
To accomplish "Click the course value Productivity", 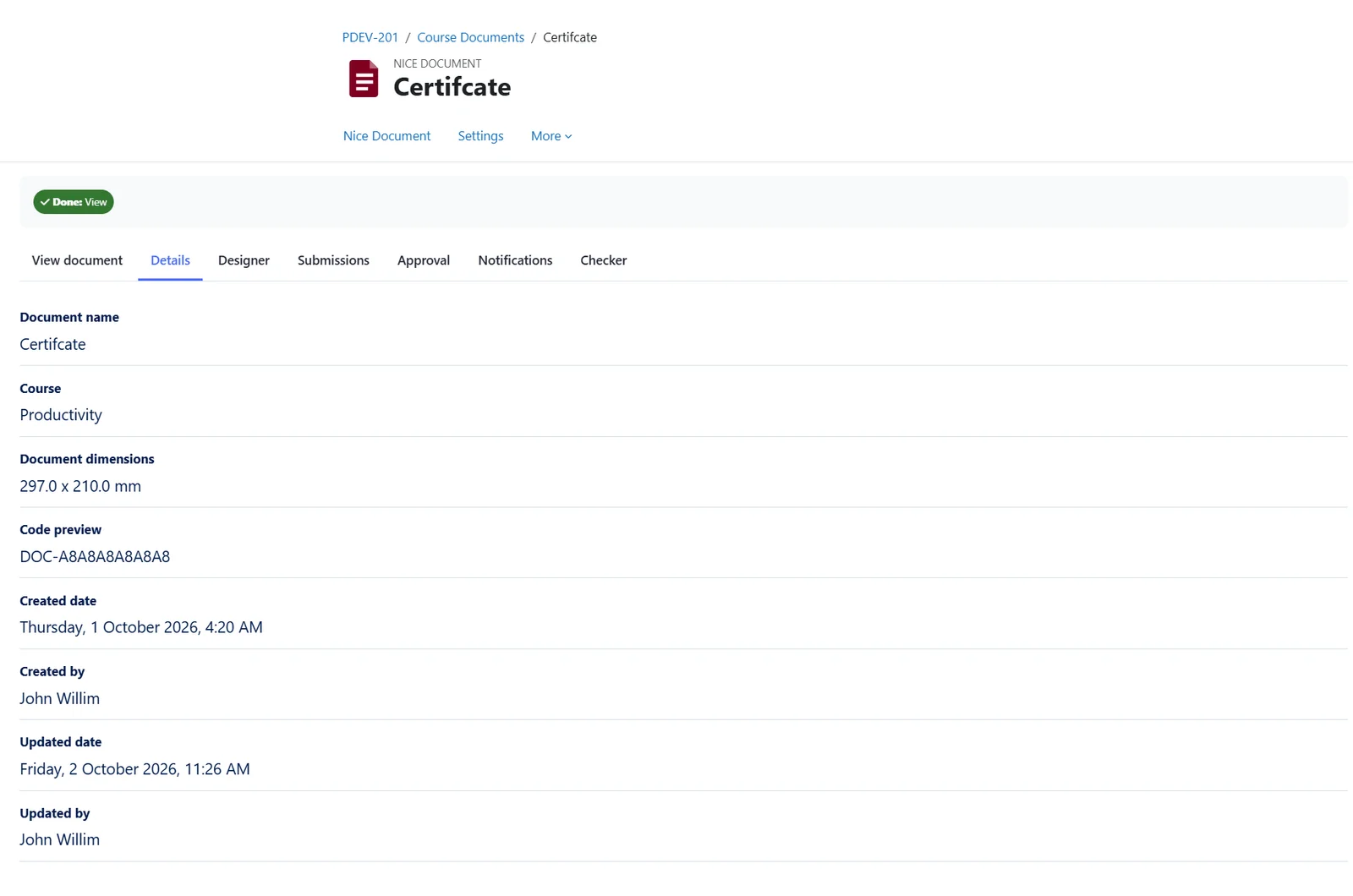I will coord(61,415).
